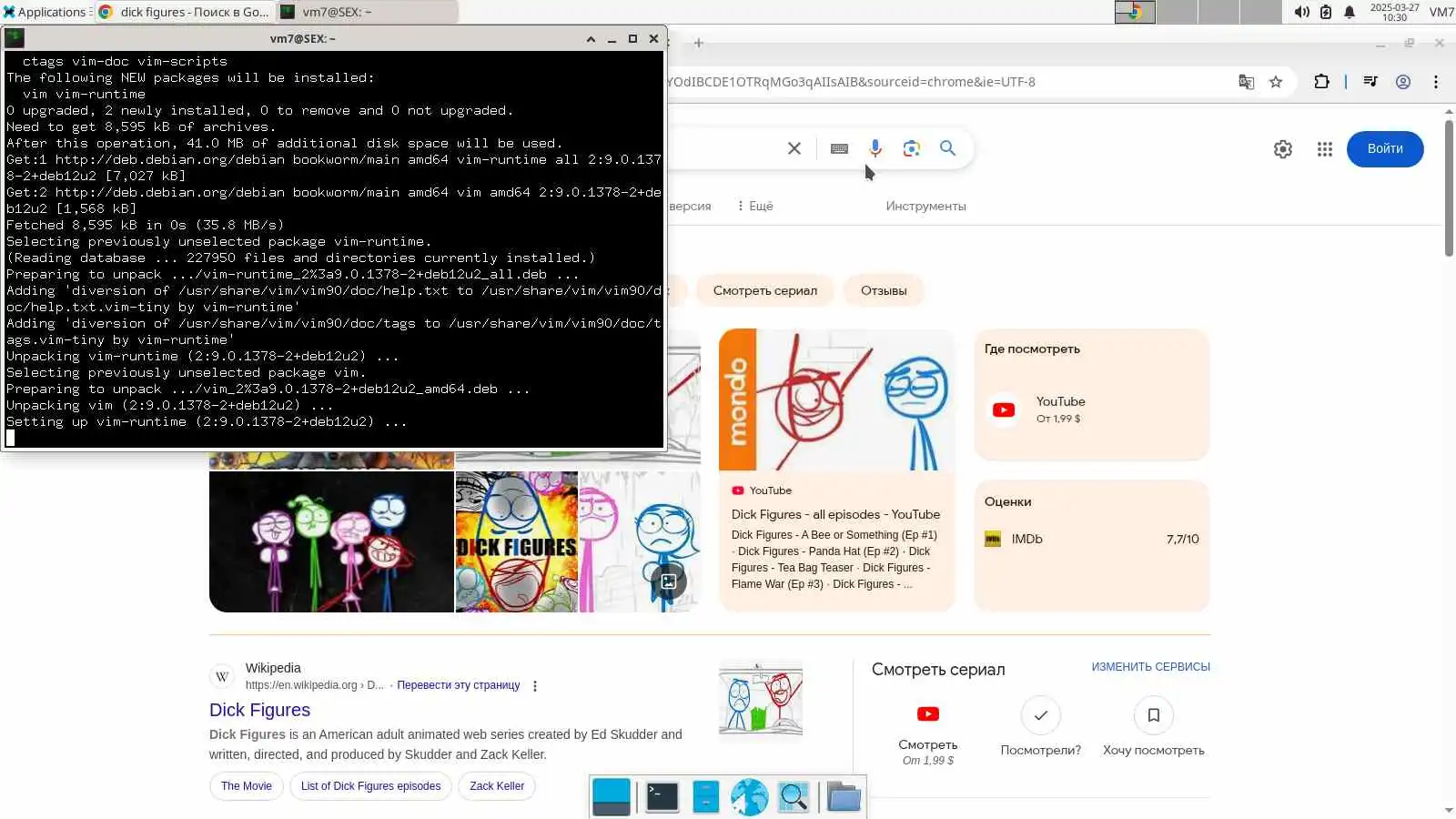
Task: Click the 'Zack Keller' chip
Action: pos(497,786)
